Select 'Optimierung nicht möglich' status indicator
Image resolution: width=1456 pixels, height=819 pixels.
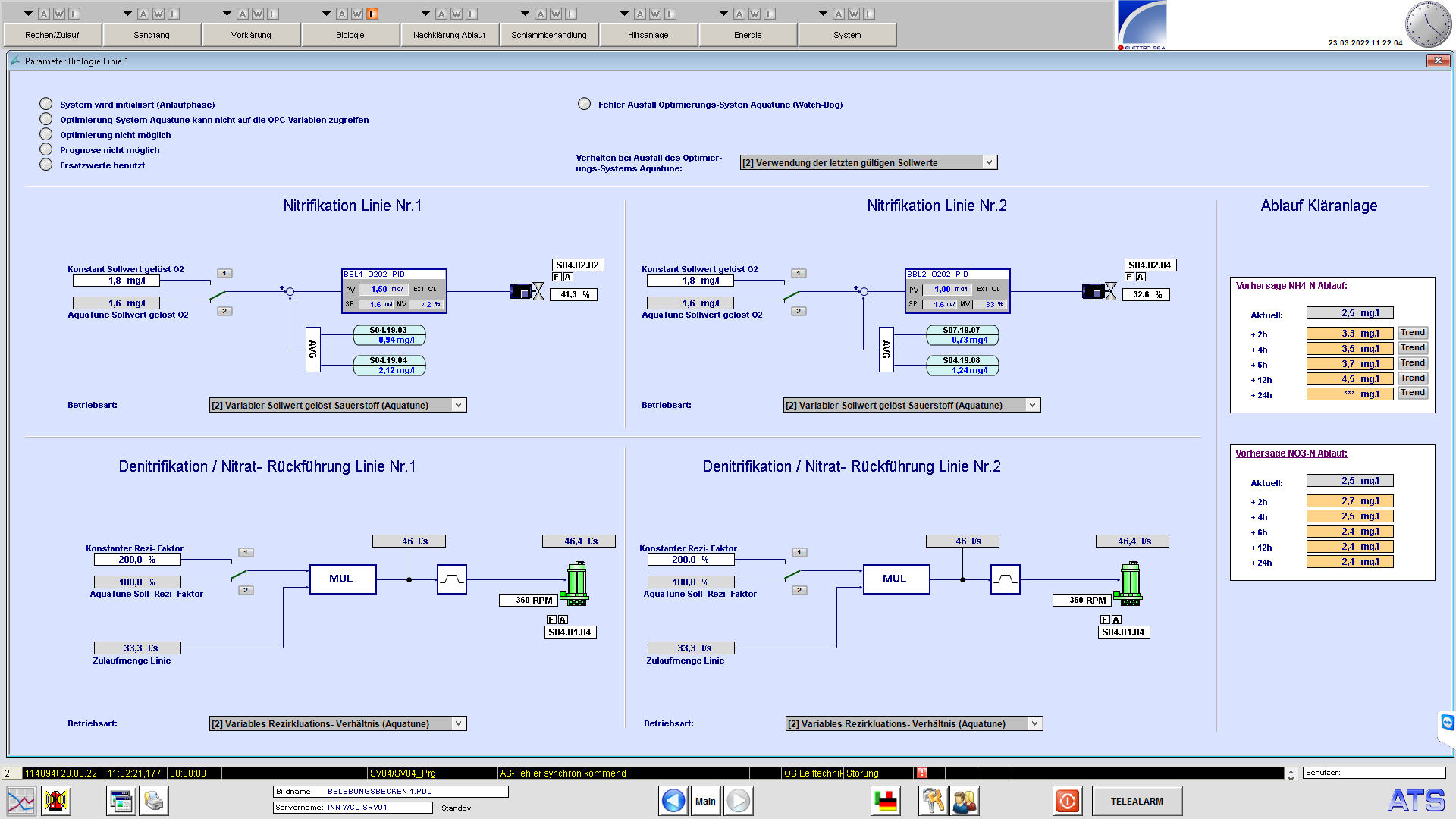[46, 134]
